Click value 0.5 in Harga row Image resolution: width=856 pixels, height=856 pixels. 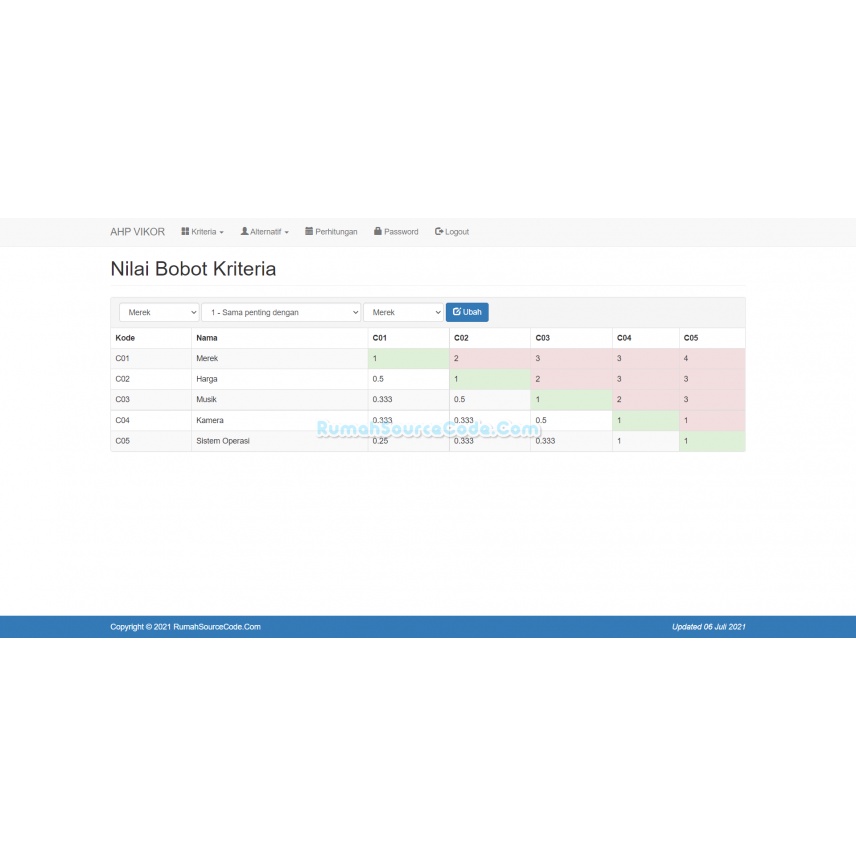pos(408,379)
